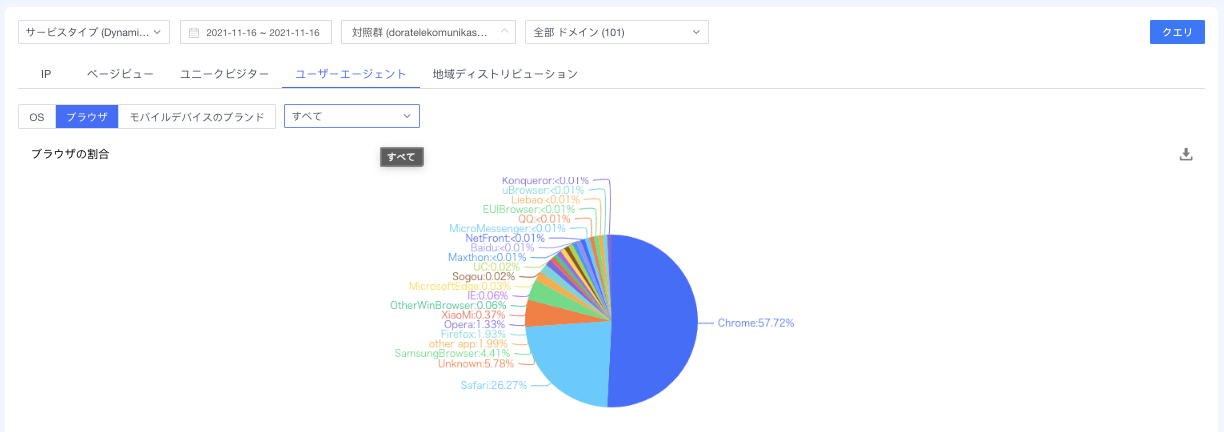Select モバイルデバイスのブランド view option
This screenshot has width=1224, height=432.
(x=197, y=117)
